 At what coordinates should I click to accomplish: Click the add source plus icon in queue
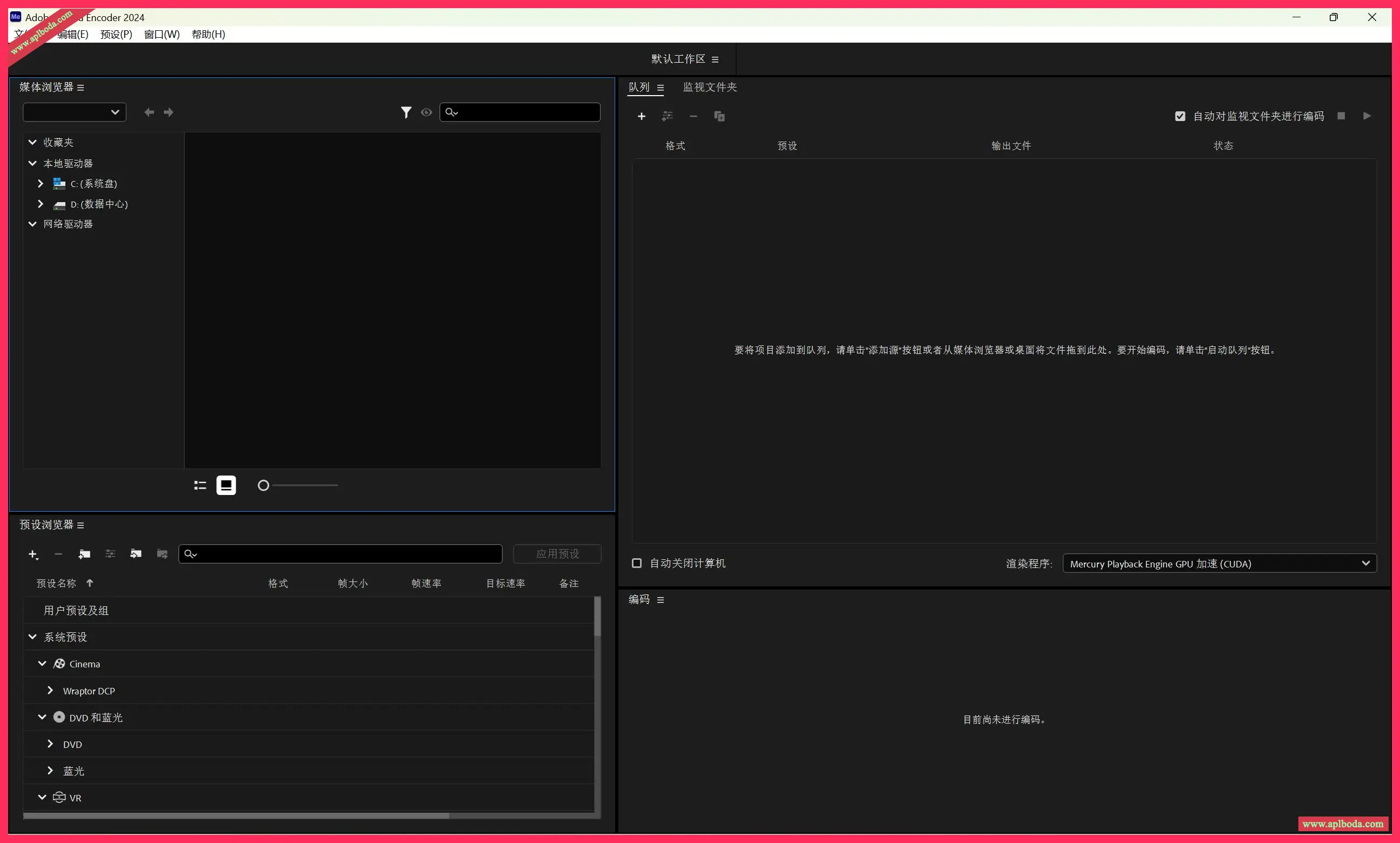click(x=641, y=116)
